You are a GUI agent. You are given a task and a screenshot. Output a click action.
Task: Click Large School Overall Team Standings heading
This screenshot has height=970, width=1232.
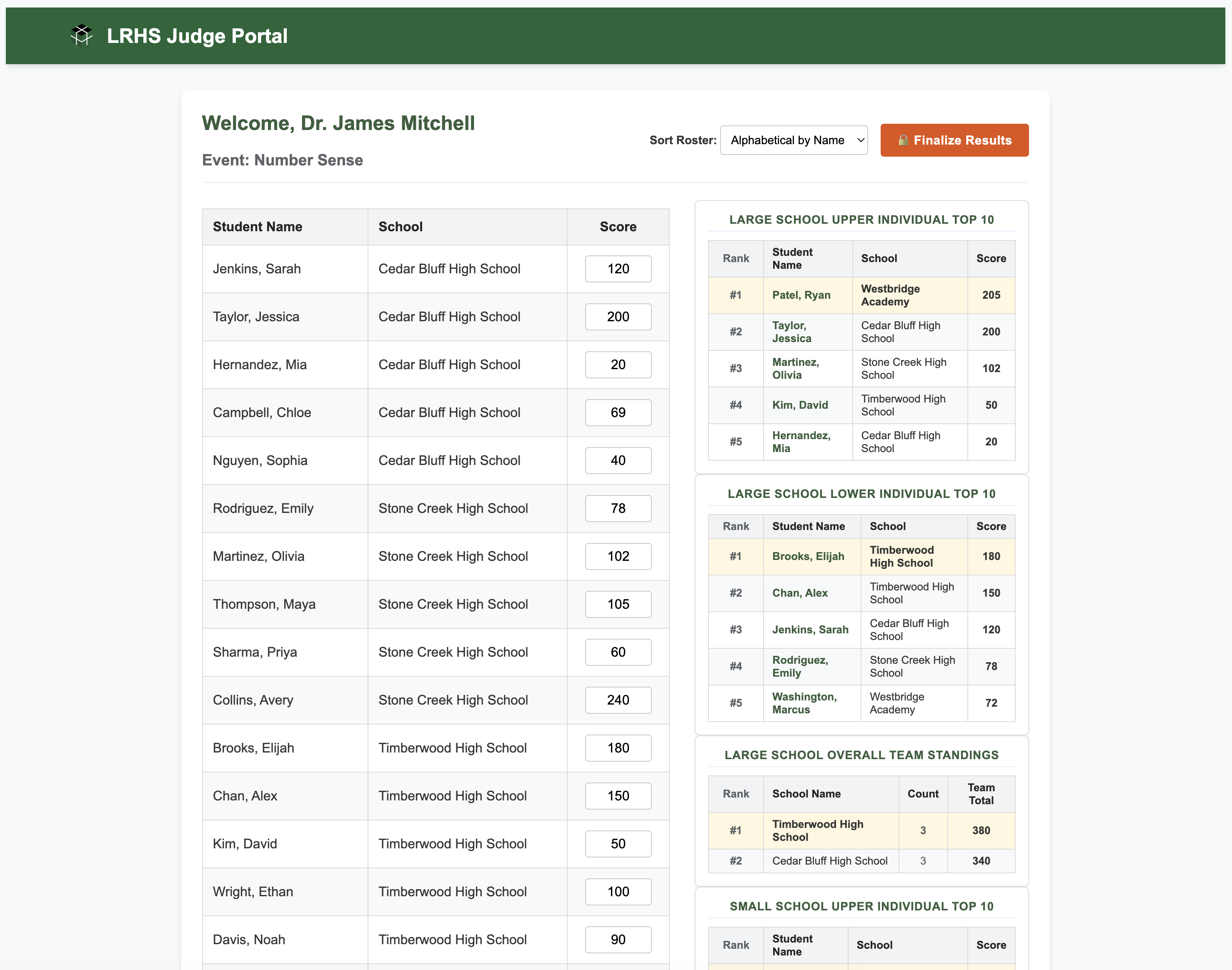coord(861,755)
